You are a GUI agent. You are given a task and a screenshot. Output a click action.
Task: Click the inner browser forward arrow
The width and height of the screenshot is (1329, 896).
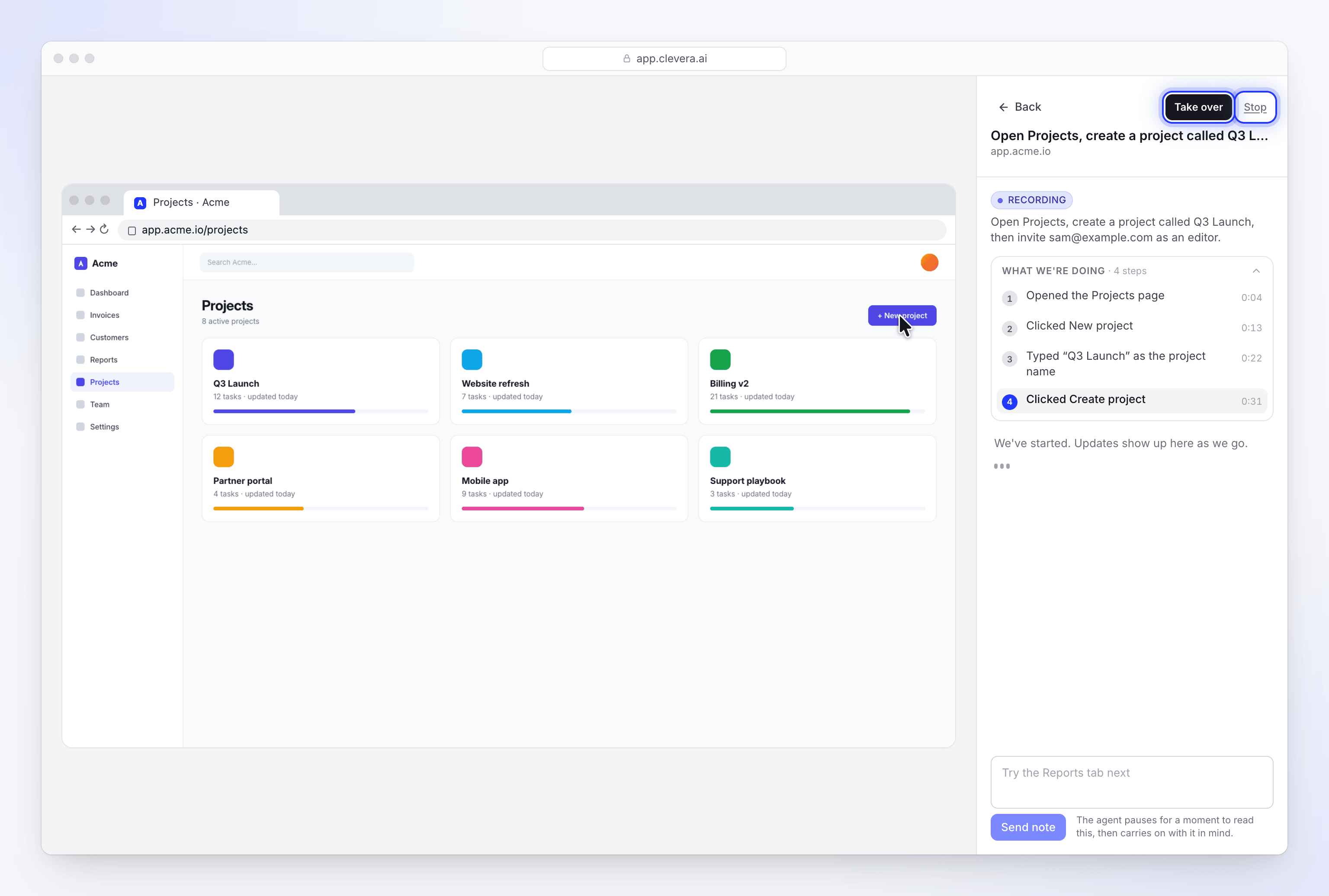[x=90, y=229]
